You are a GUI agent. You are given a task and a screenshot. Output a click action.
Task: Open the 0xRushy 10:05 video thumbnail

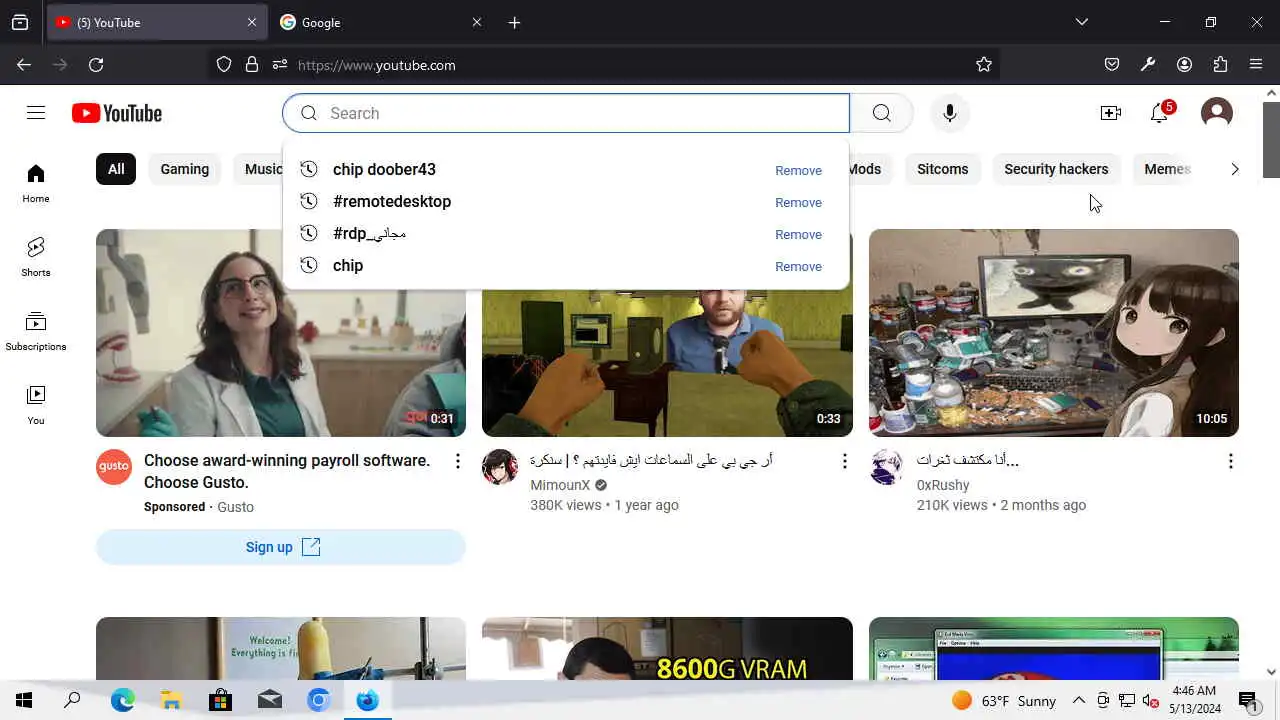tap(1054, 333)
